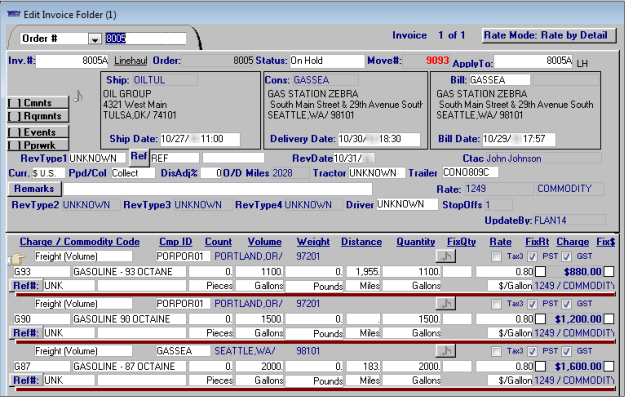Click the Driver field showing UNKNOWN
626x397 pixels.
(407, 204)
